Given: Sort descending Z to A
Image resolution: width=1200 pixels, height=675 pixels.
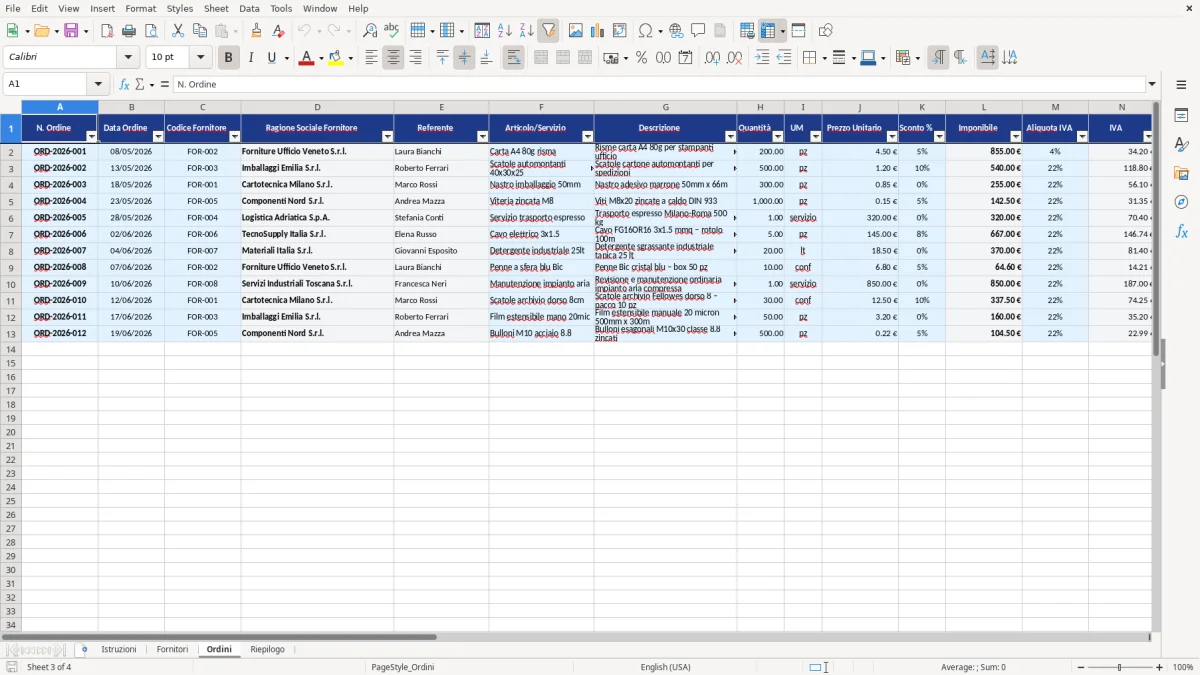Looking at the screenshot, I should coord(526,31).
